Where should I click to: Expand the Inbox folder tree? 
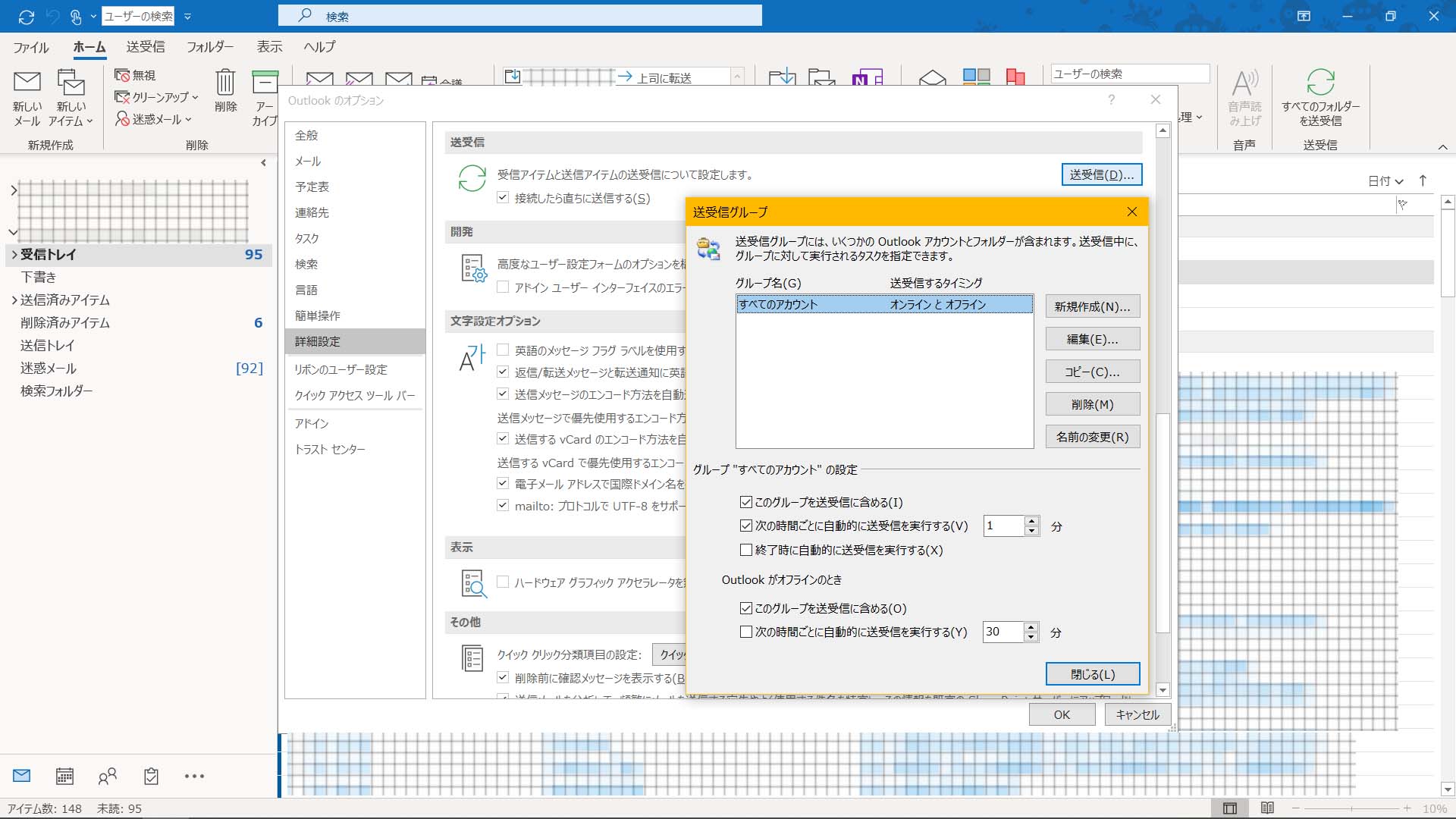[14, 255]
